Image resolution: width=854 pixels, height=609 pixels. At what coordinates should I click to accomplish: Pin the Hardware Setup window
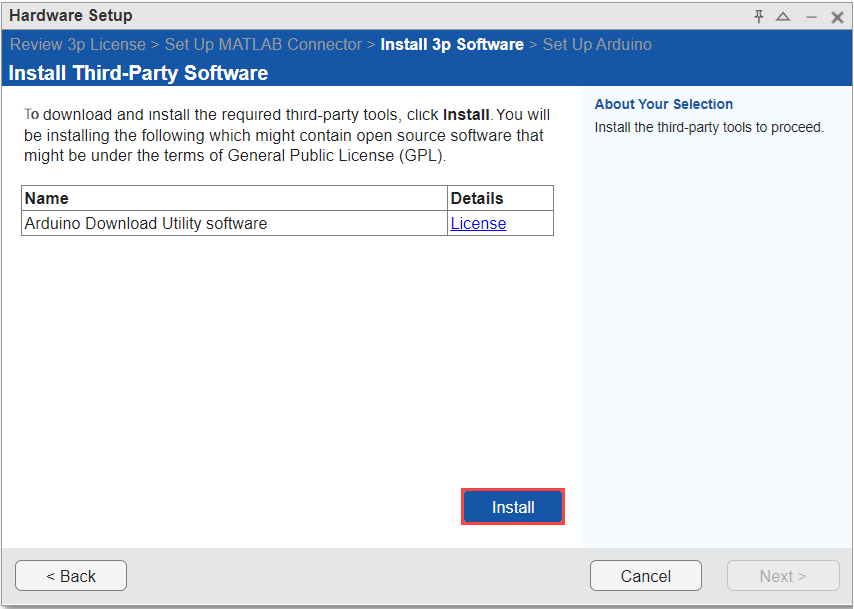759,16
